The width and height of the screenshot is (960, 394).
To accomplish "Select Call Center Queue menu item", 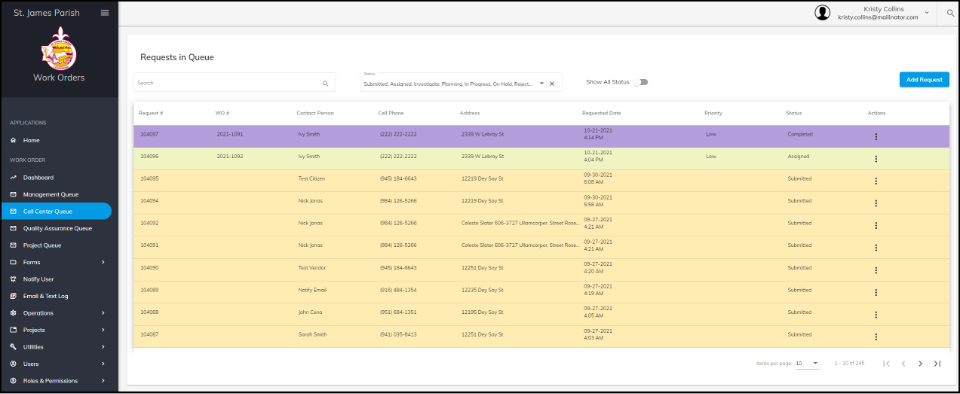I will (x=56, y=211).
